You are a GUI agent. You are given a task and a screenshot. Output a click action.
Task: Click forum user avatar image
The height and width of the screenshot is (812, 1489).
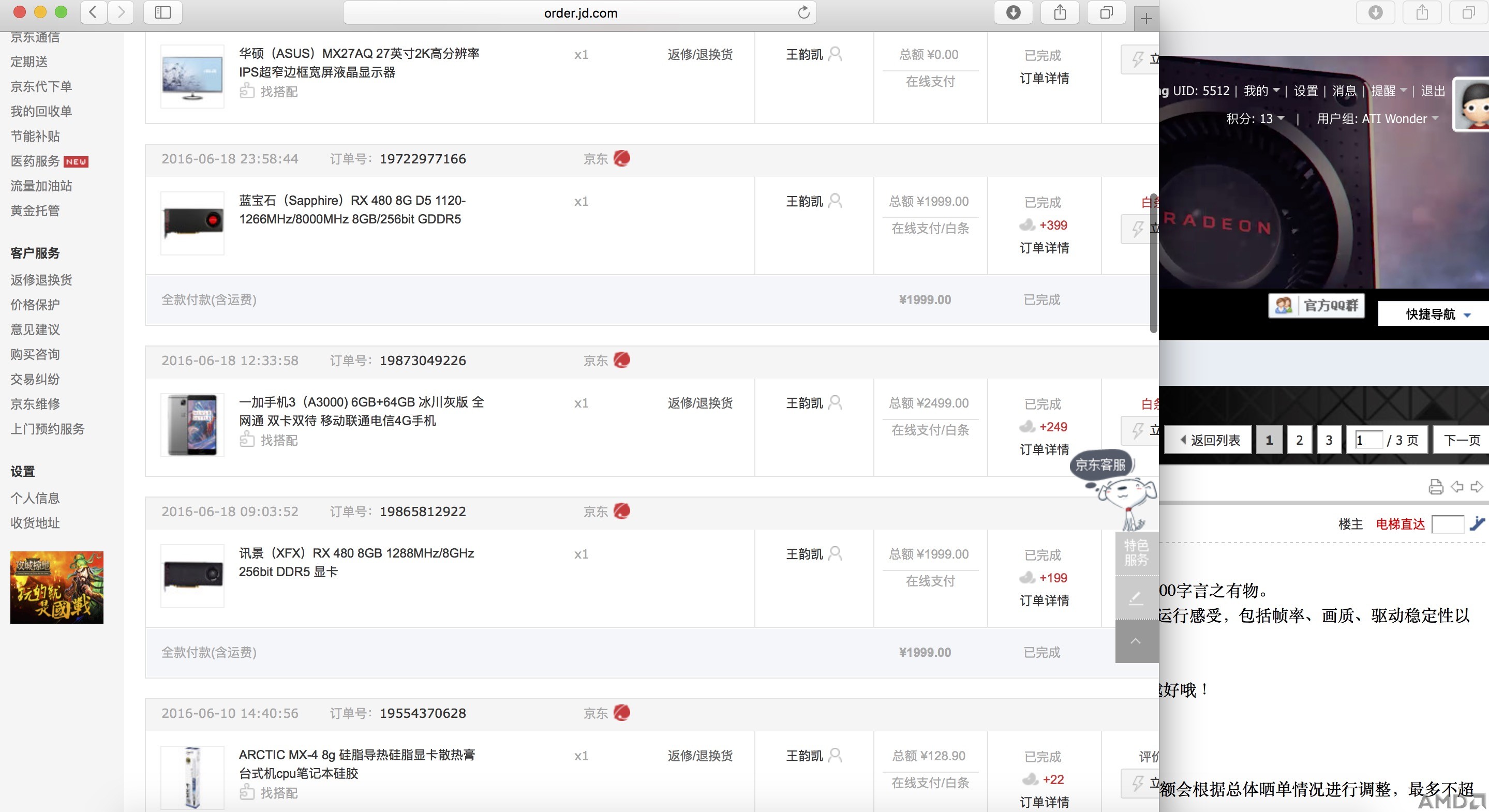[1471, 105]
